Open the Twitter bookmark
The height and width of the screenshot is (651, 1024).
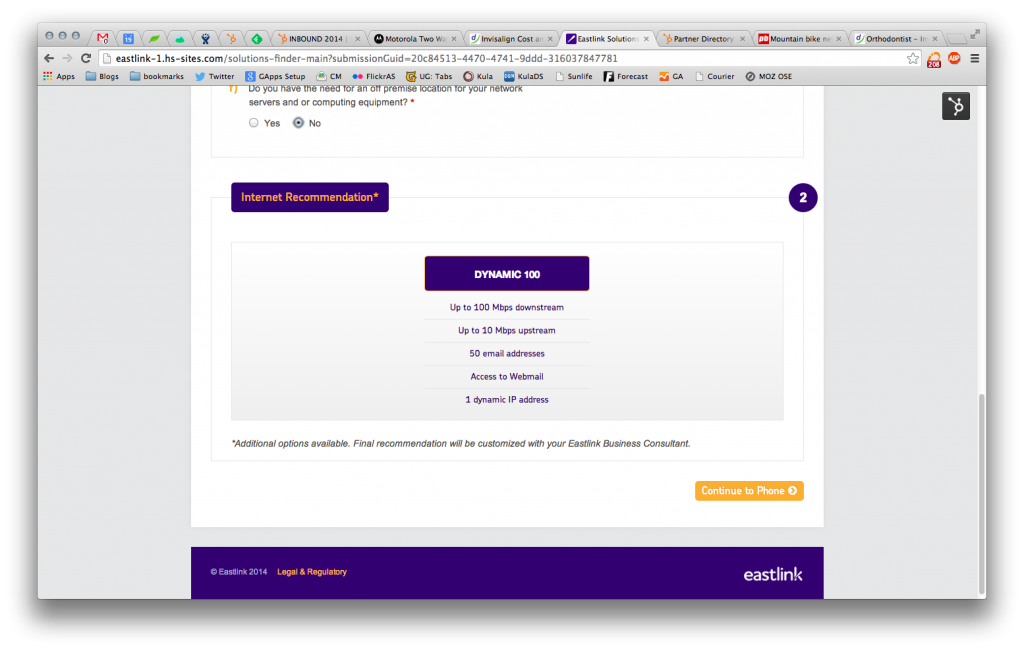point(214,76)
